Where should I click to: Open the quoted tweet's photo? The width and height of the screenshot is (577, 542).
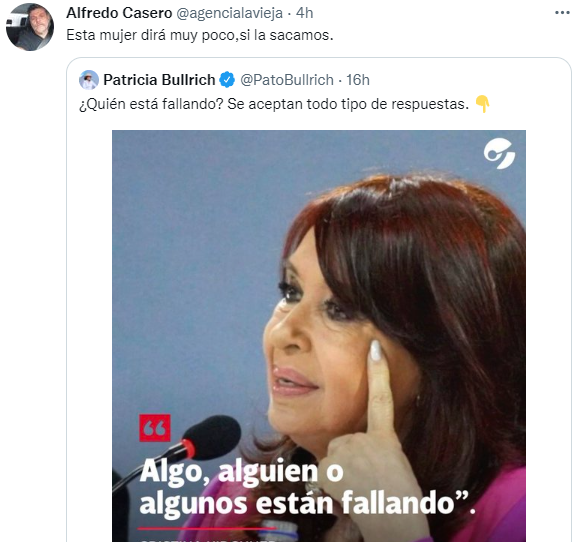pyautogui.click(x=319, y=336)
